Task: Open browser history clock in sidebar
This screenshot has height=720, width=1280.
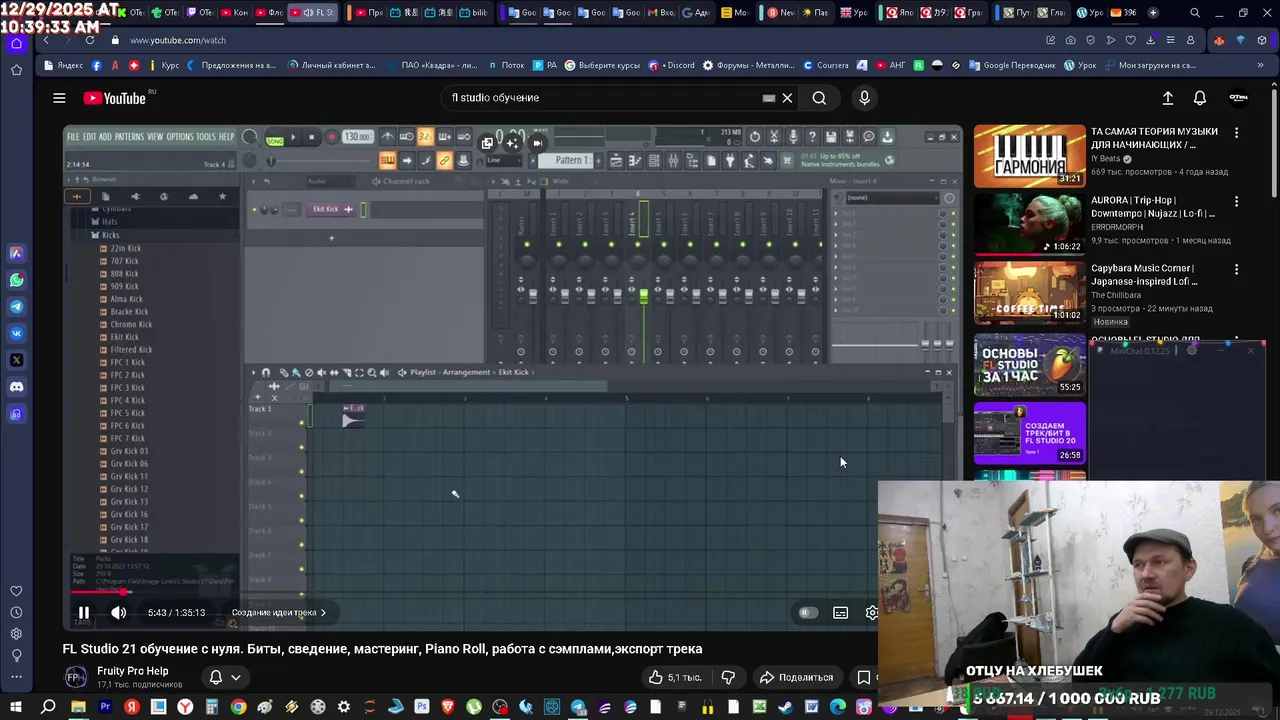Action: (x=16, y=613)
